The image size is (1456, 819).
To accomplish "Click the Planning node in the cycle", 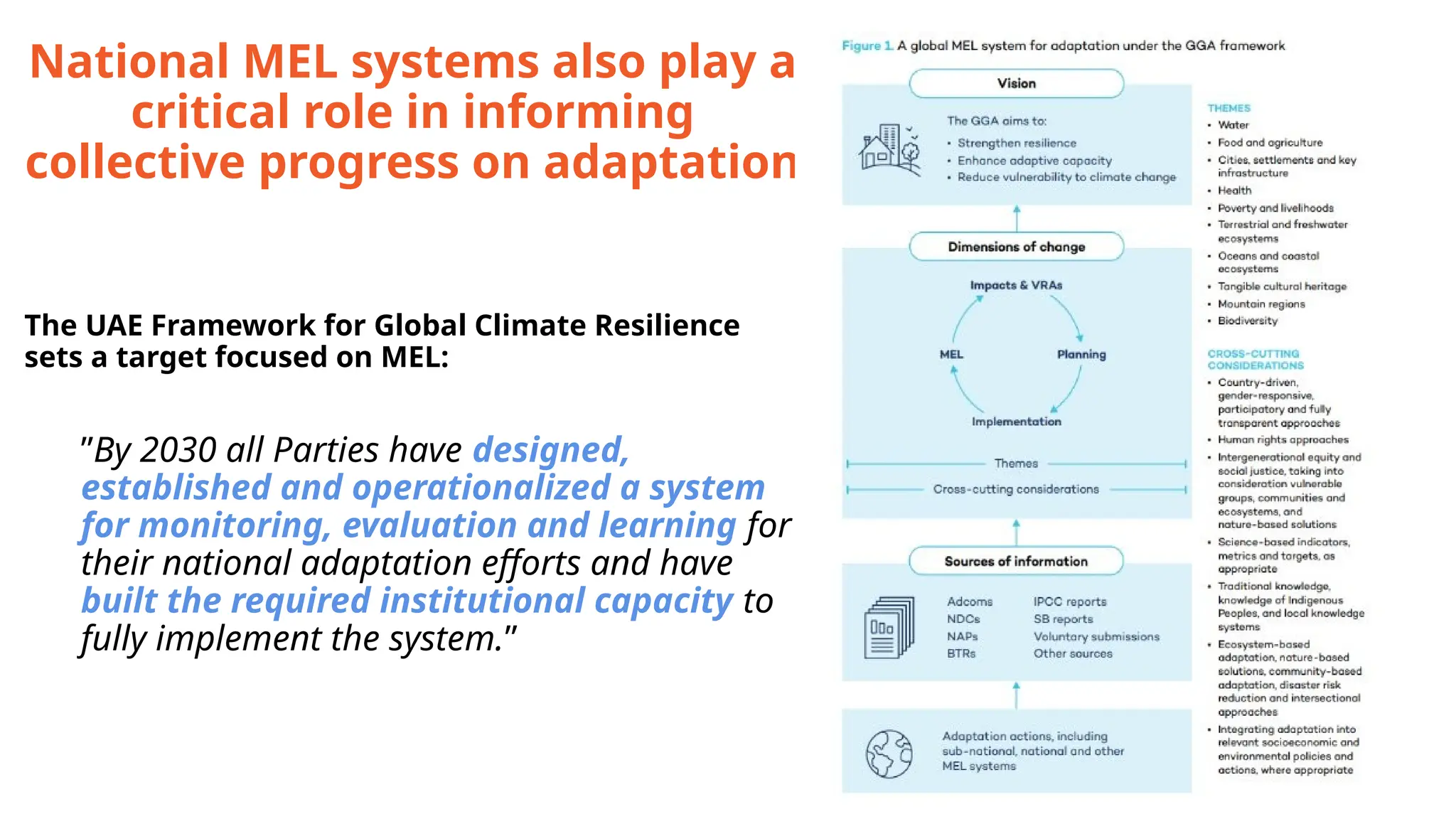I will [1081, 354].
